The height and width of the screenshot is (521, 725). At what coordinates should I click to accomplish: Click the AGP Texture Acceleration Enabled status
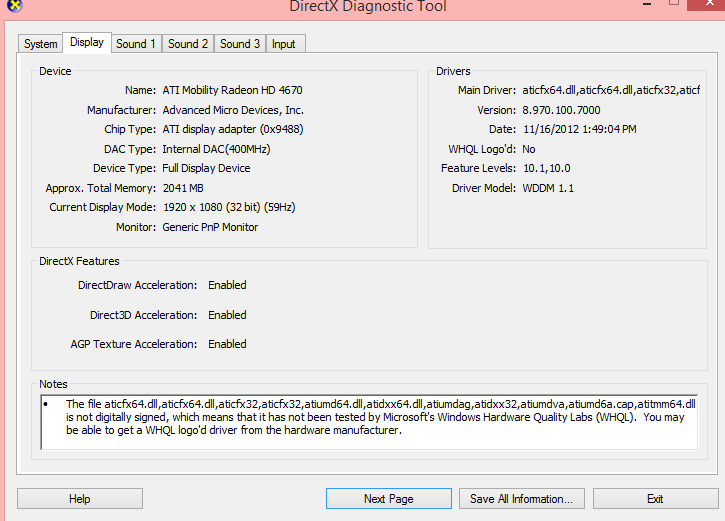tap(227, 344)
